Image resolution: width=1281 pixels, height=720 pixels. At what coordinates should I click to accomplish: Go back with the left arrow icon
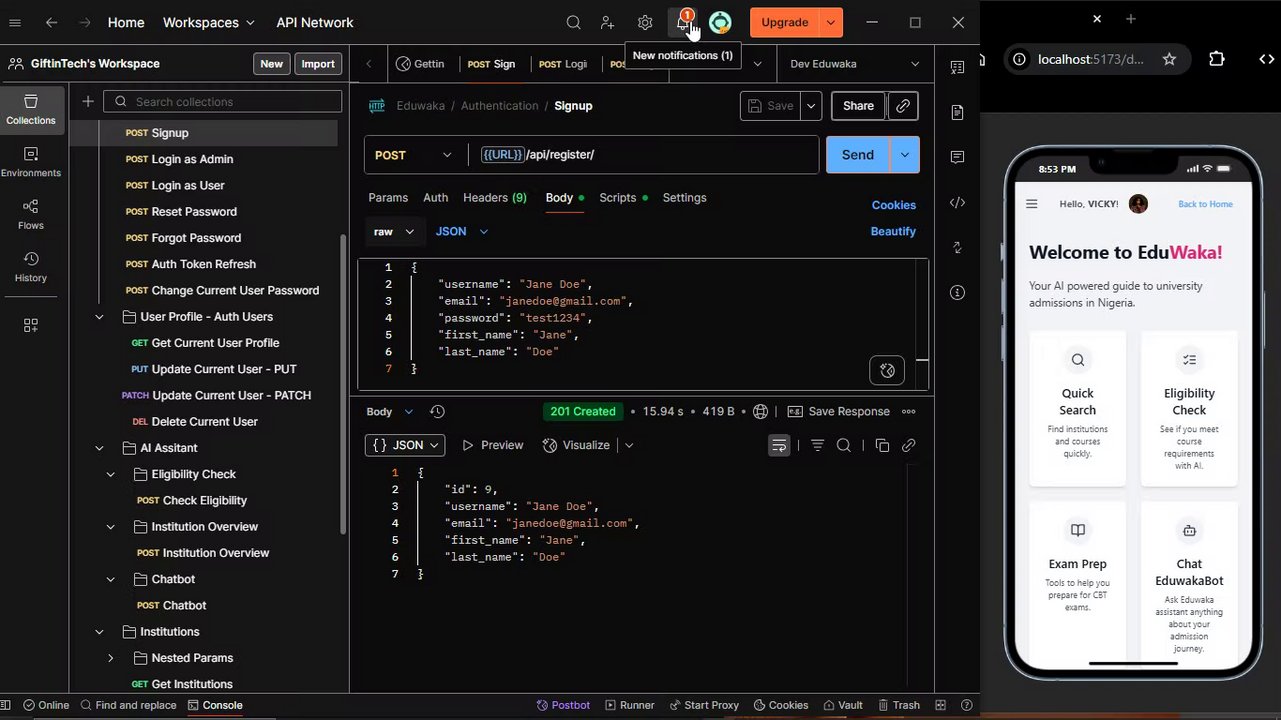click(x=51, y=22)
